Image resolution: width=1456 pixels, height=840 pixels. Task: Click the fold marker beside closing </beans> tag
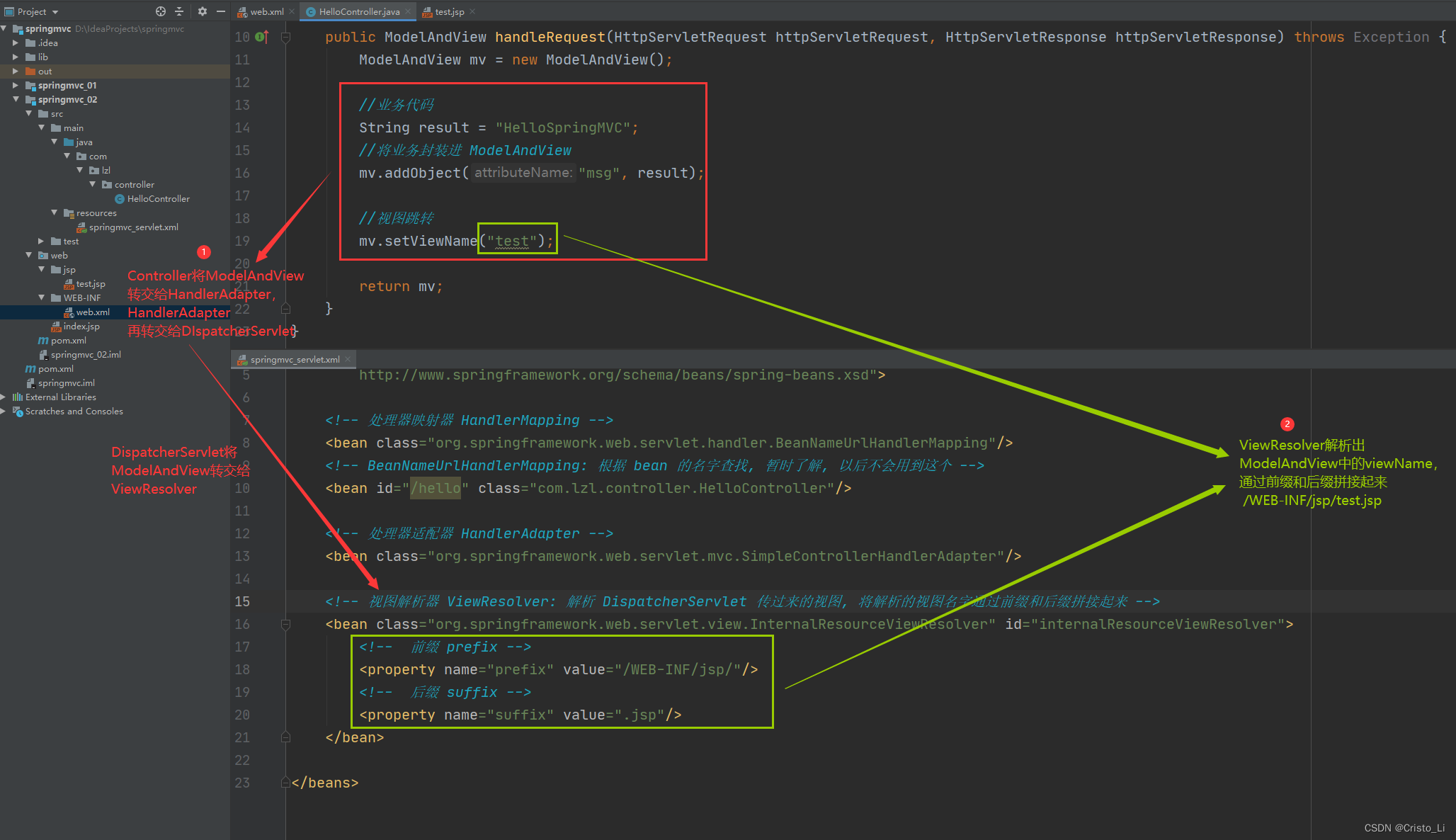click(286, 783)
